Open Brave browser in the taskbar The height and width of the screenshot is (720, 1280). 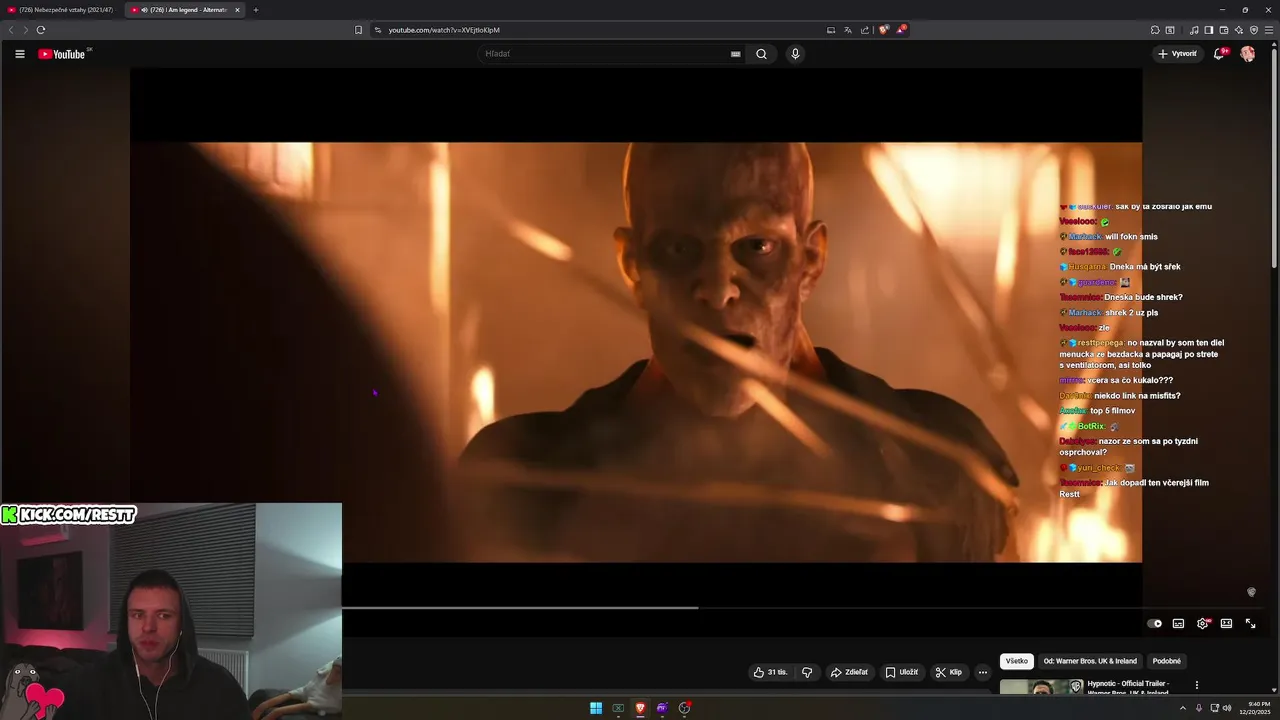(640, 708)
